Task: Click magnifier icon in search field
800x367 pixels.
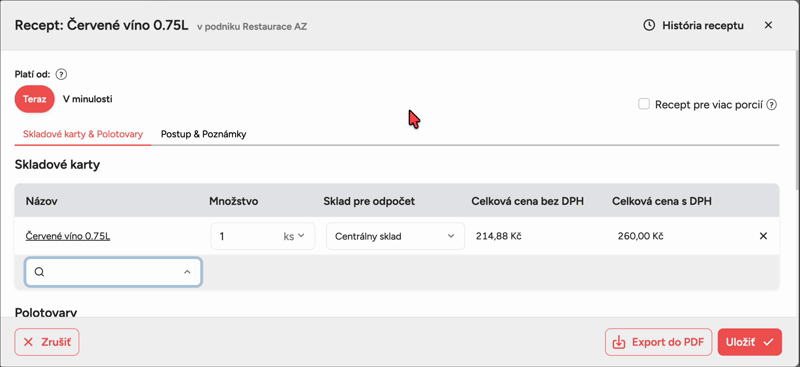Action: click(x=39, y=272)
